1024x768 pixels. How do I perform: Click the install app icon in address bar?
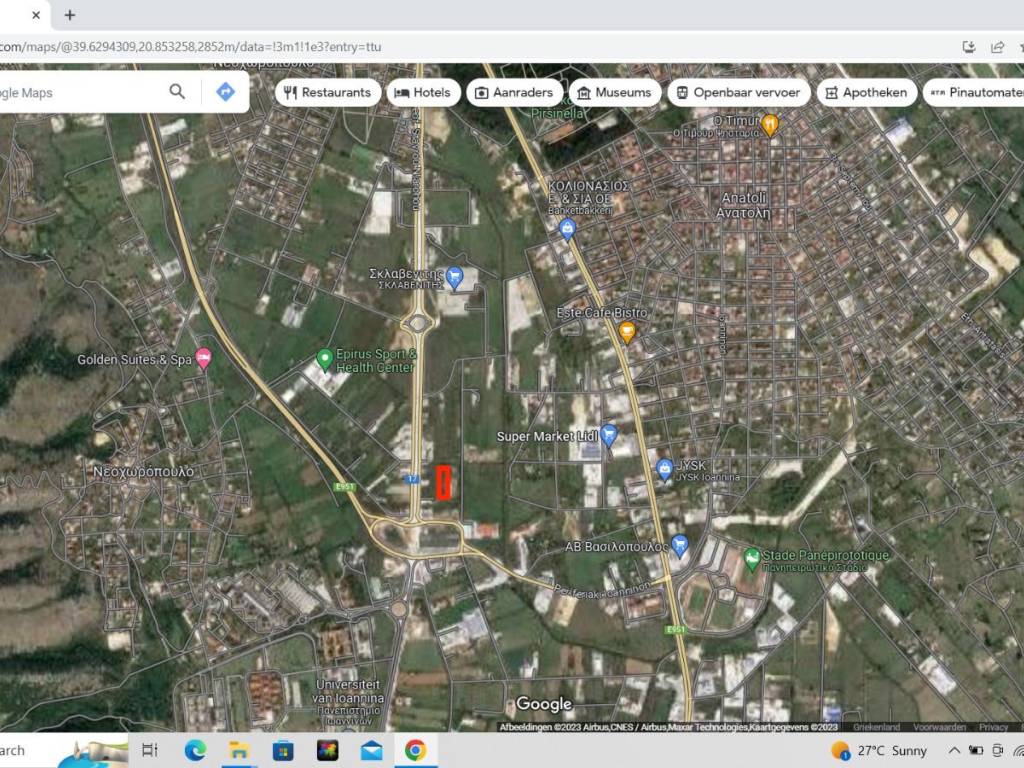[968, 46]
